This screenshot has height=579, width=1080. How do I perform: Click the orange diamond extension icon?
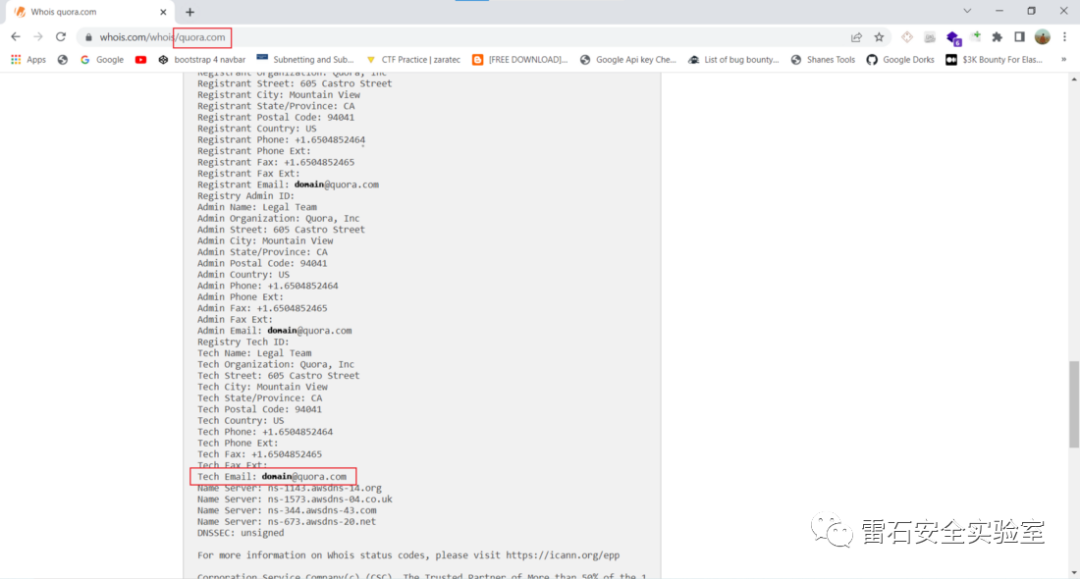907,37
